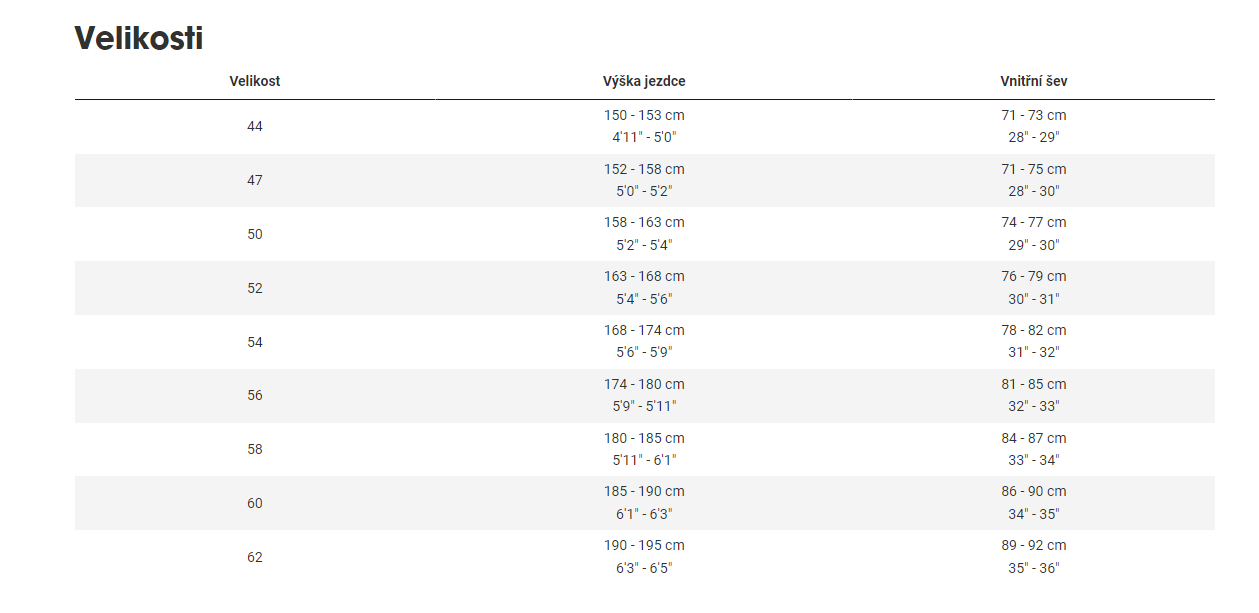This screenshot has height=613, width=1259.
Task: Click the 71 - 75 cm inseam cell
Action: pyautogui.click(x=1034, y=170)
